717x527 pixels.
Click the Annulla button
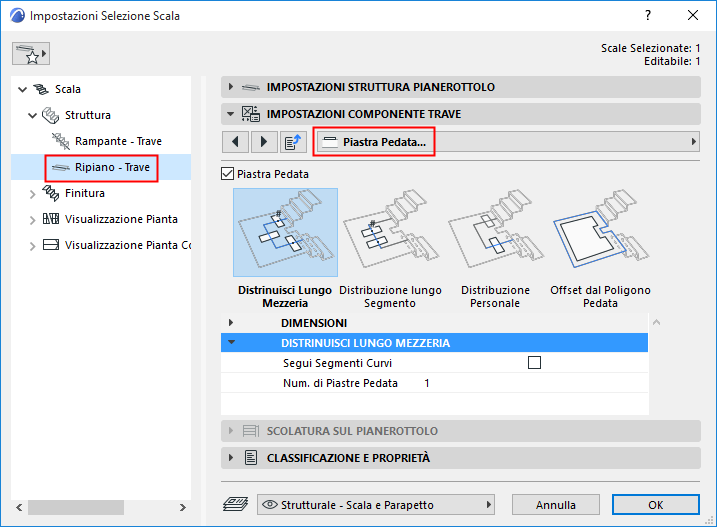coord(556,505)
